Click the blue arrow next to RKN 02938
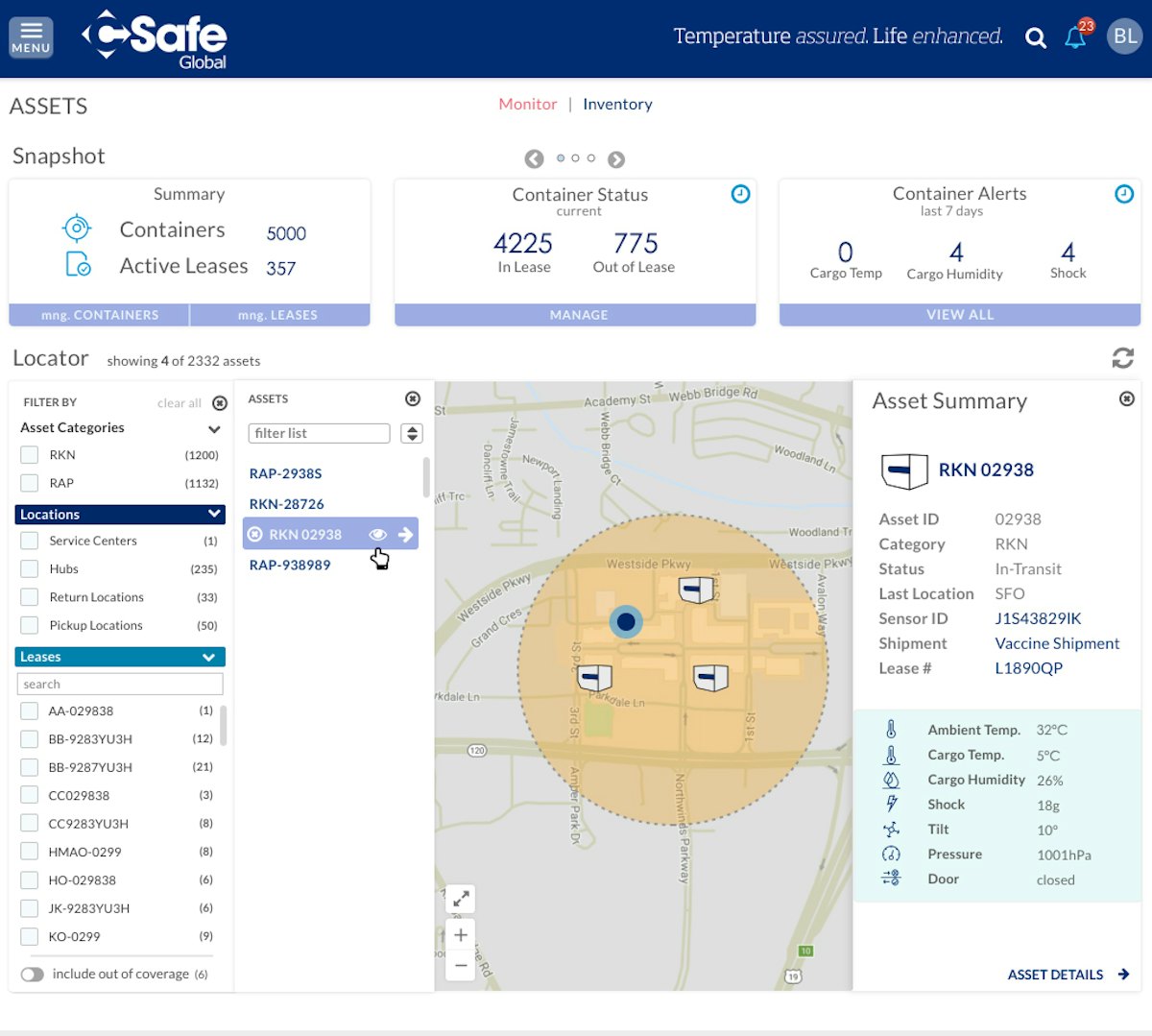Viewport: 1152px width, 1036px height. [x=407, y=534]
